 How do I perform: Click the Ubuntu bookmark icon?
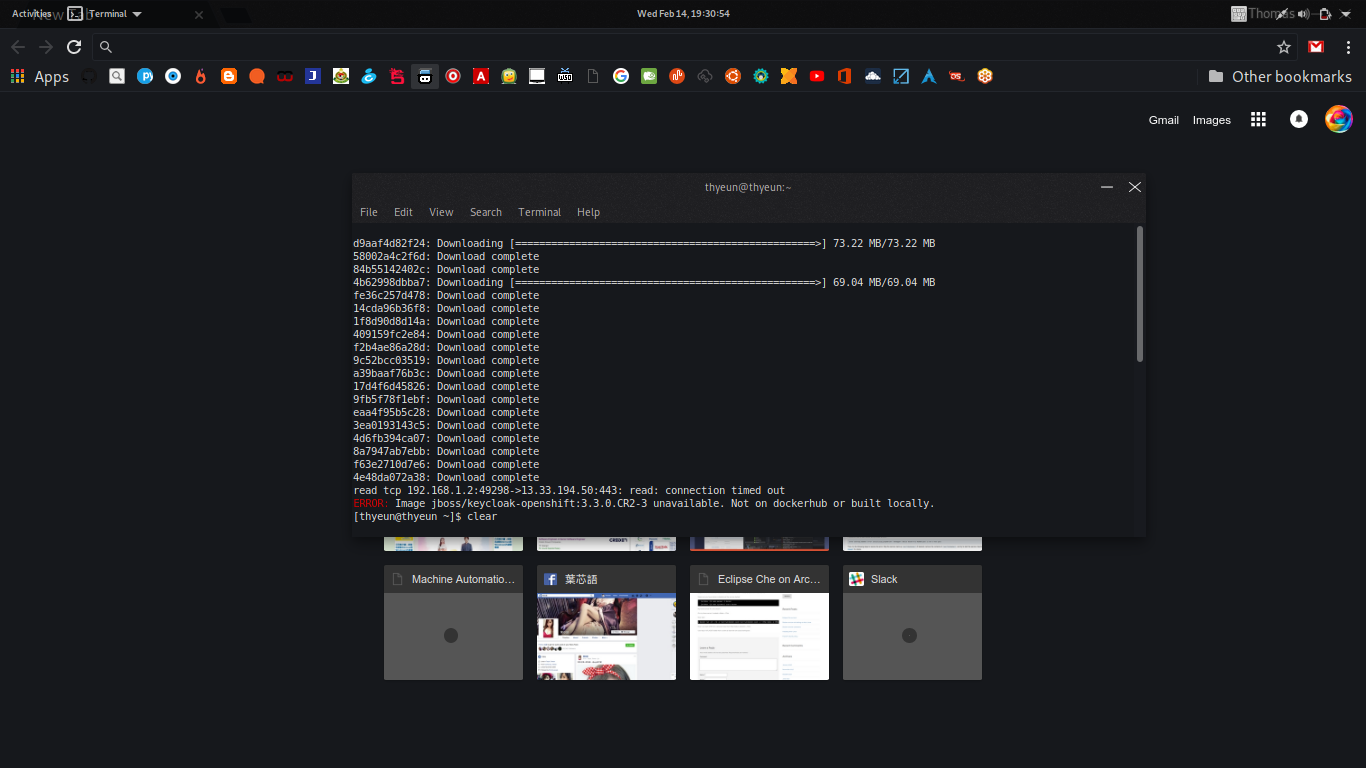(733, 76)
